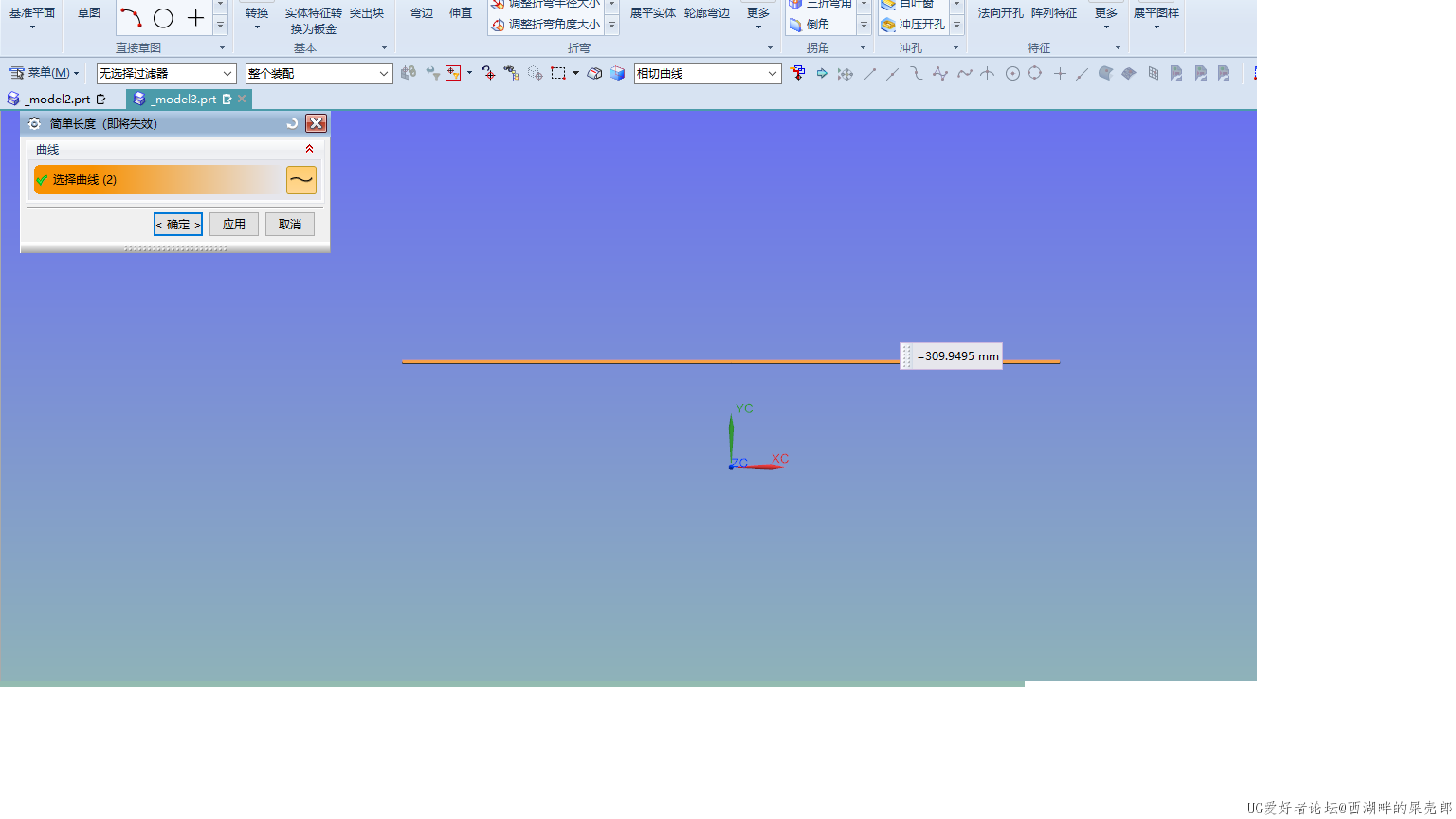Screen dimensions: 1456x819
Task: Close the _model3.prt tab
Action: [x=242, y=99]
